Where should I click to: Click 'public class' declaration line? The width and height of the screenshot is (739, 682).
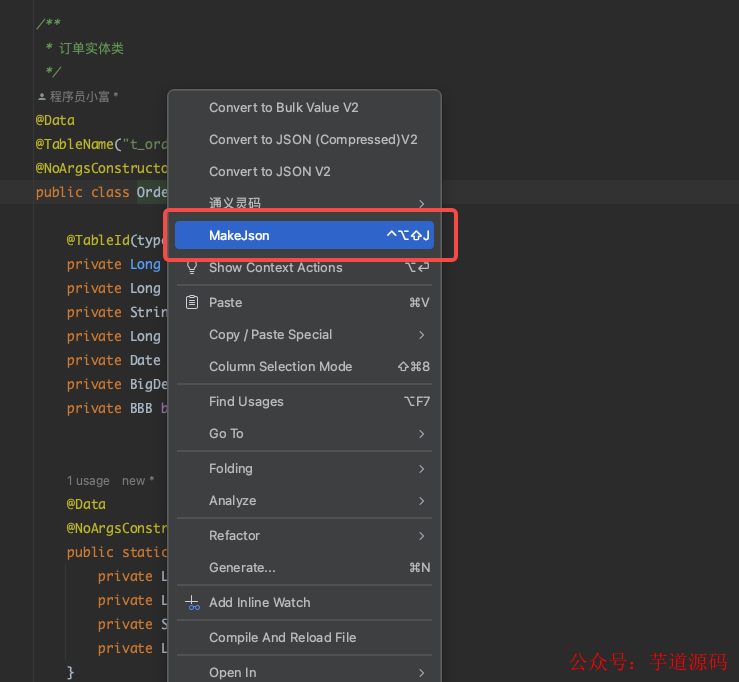[x=101, y=192]
